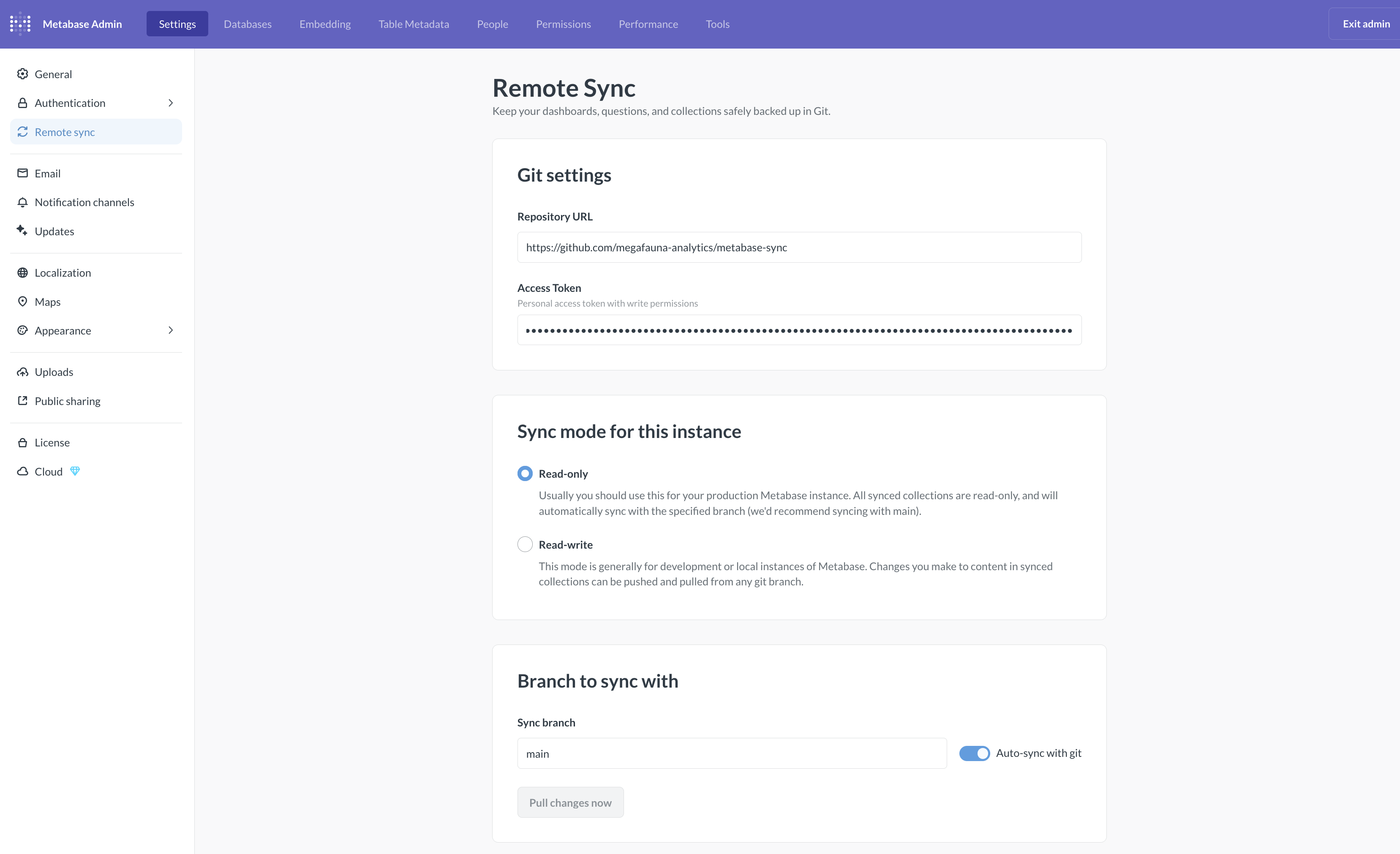
Task: Click into the Repository URL field
Action: tap(799, 247)
